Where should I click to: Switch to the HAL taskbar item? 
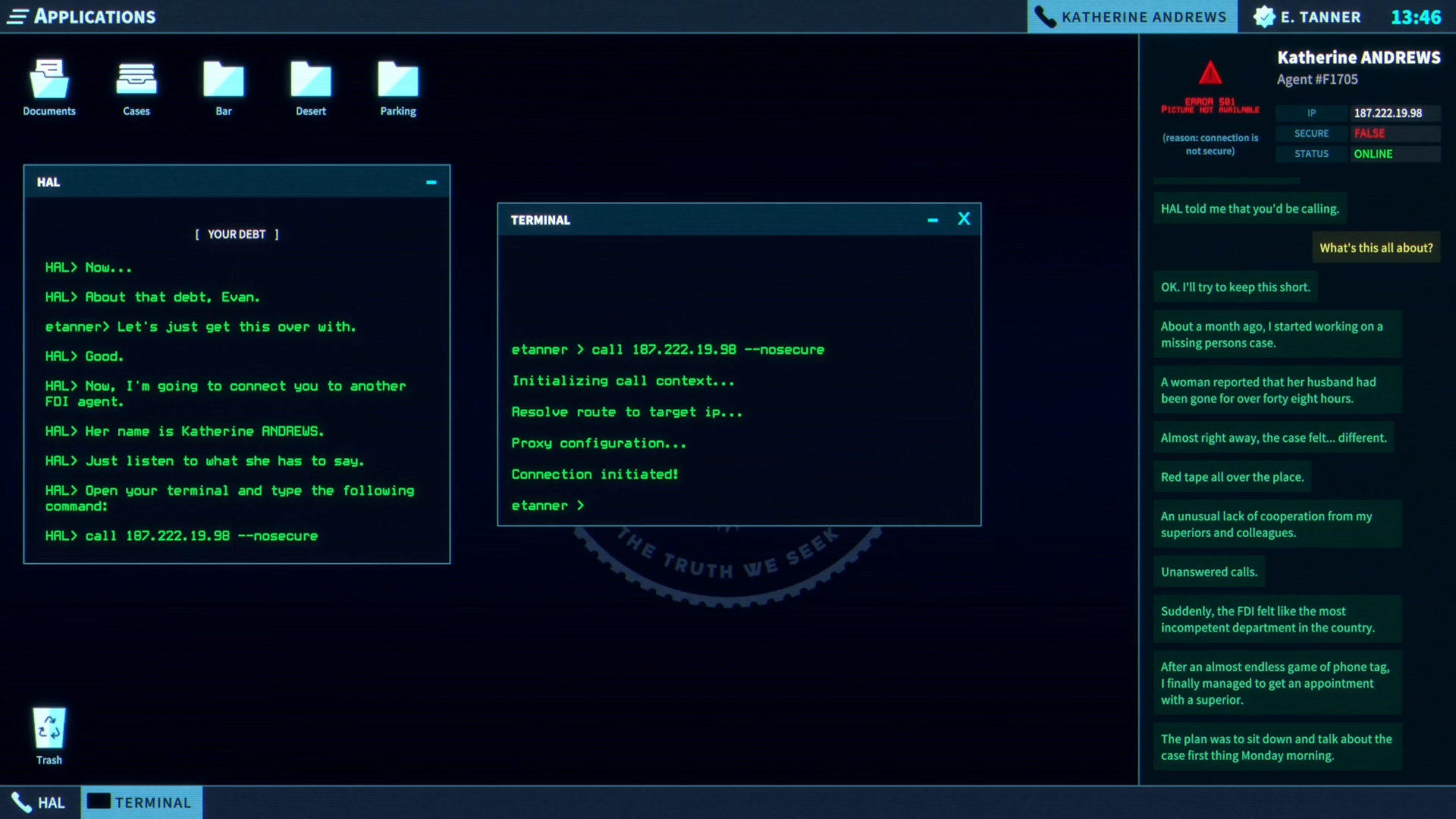click(39, 802)
